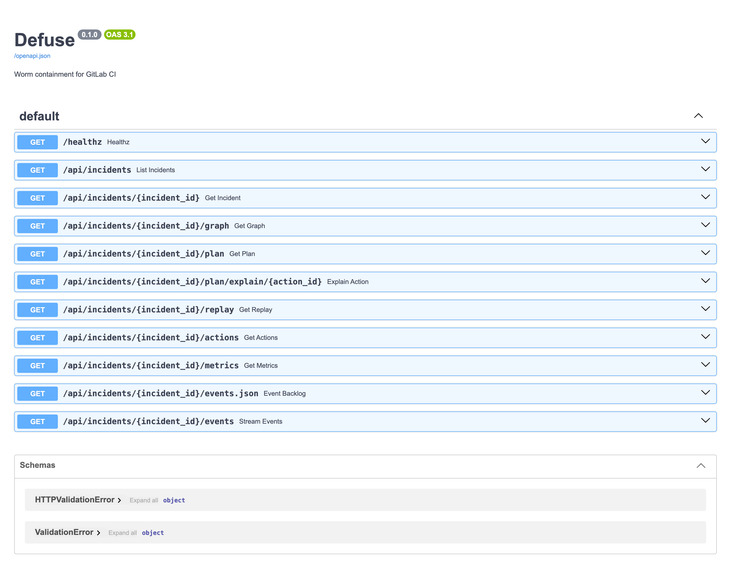Image resolution: width=731 pixels, height=573 pixels.
Task: Expand the ValidationError schema arrow
Action: click(x=98, y=533)
